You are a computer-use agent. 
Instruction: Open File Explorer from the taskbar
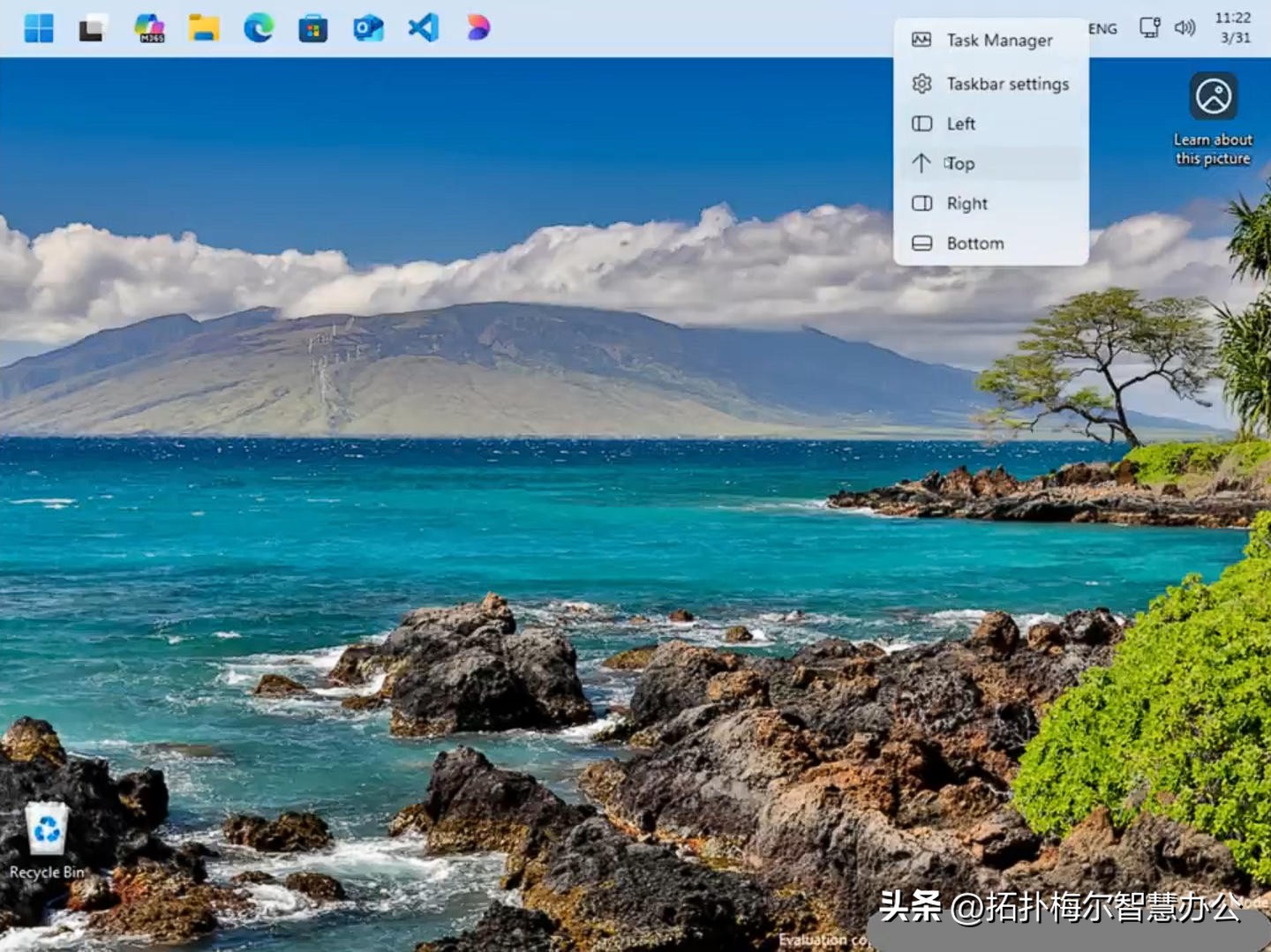coord(204,27)
